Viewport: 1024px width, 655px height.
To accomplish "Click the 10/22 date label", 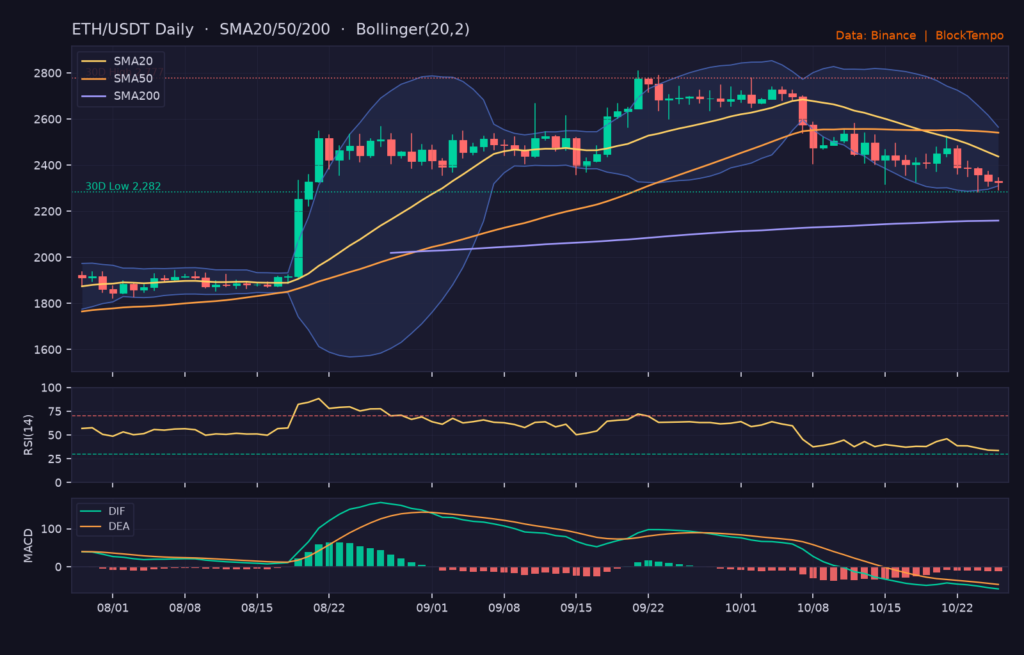I will [957, 608].
